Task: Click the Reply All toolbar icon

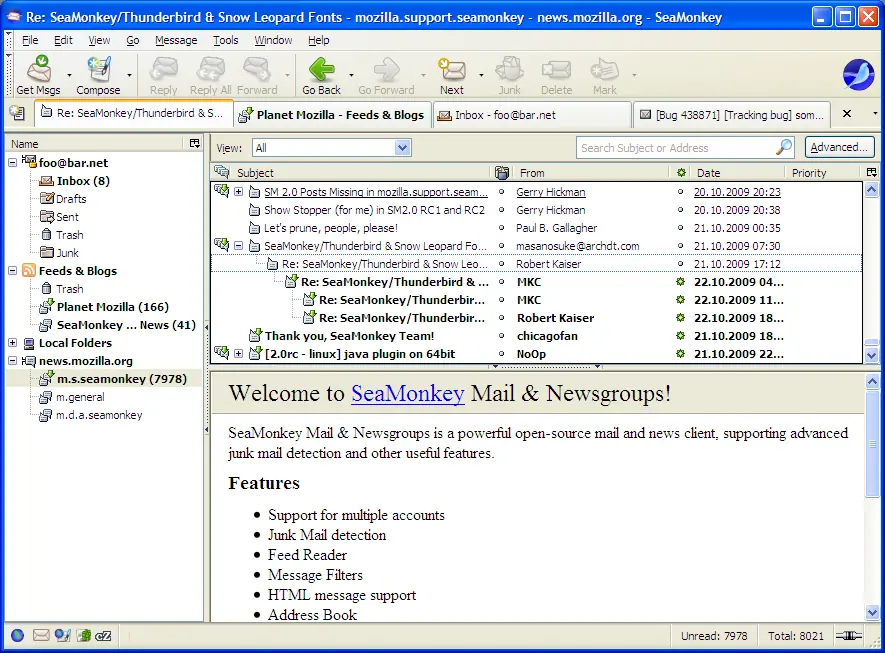Action: coord(211,69)
